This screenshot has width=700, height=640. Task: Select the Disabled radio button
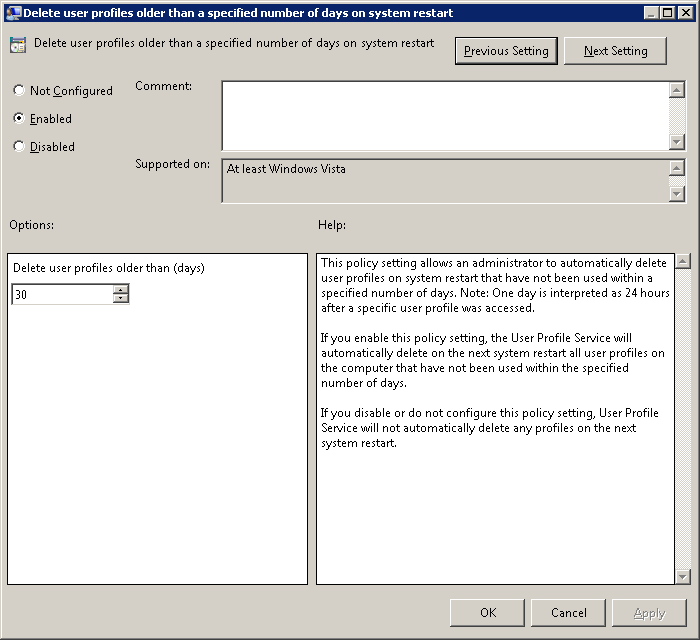[x=19, y=146]
